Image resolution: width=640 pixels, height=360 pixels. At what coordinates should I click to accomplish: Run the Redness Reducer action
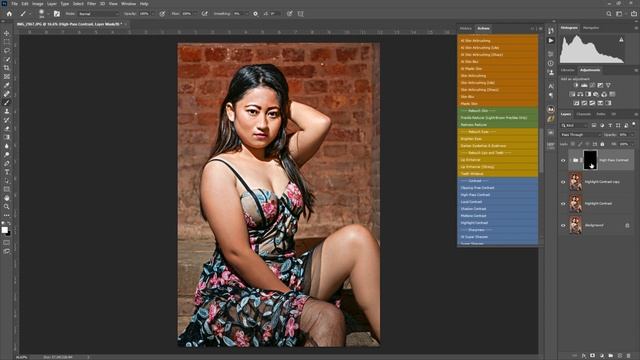tap(498, 125)
